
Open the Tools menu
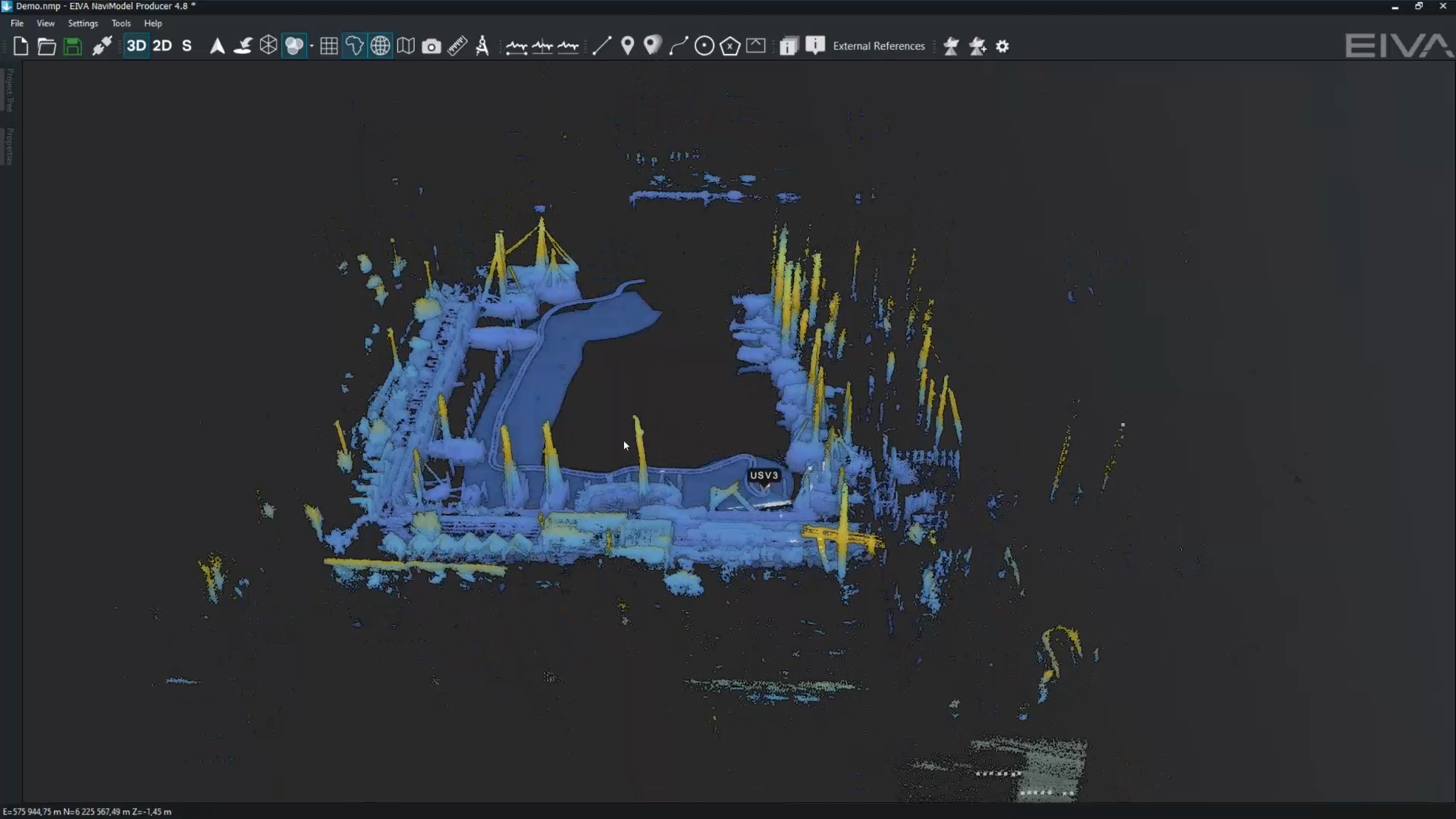(121, 24)
